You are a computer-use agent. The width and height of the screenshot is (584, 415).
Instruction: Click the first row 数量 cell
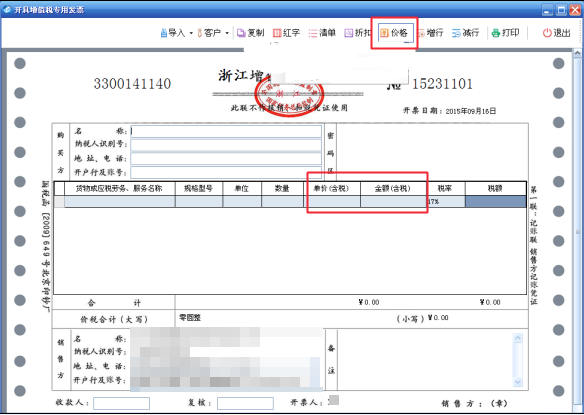(x=282, y=202)
